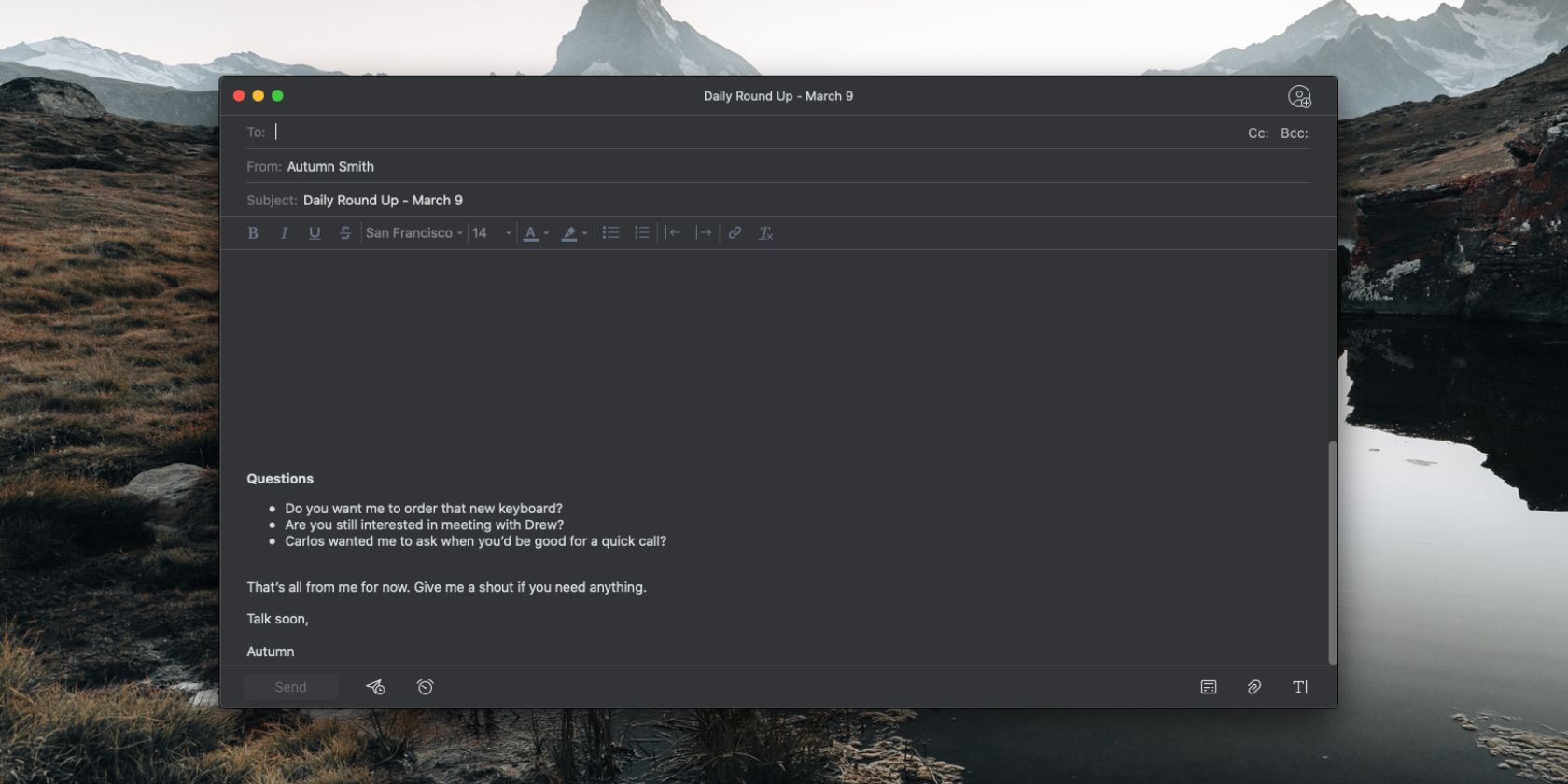Apply the highlight marker color
Screen dimensions: 1568x784
[568, 233]
